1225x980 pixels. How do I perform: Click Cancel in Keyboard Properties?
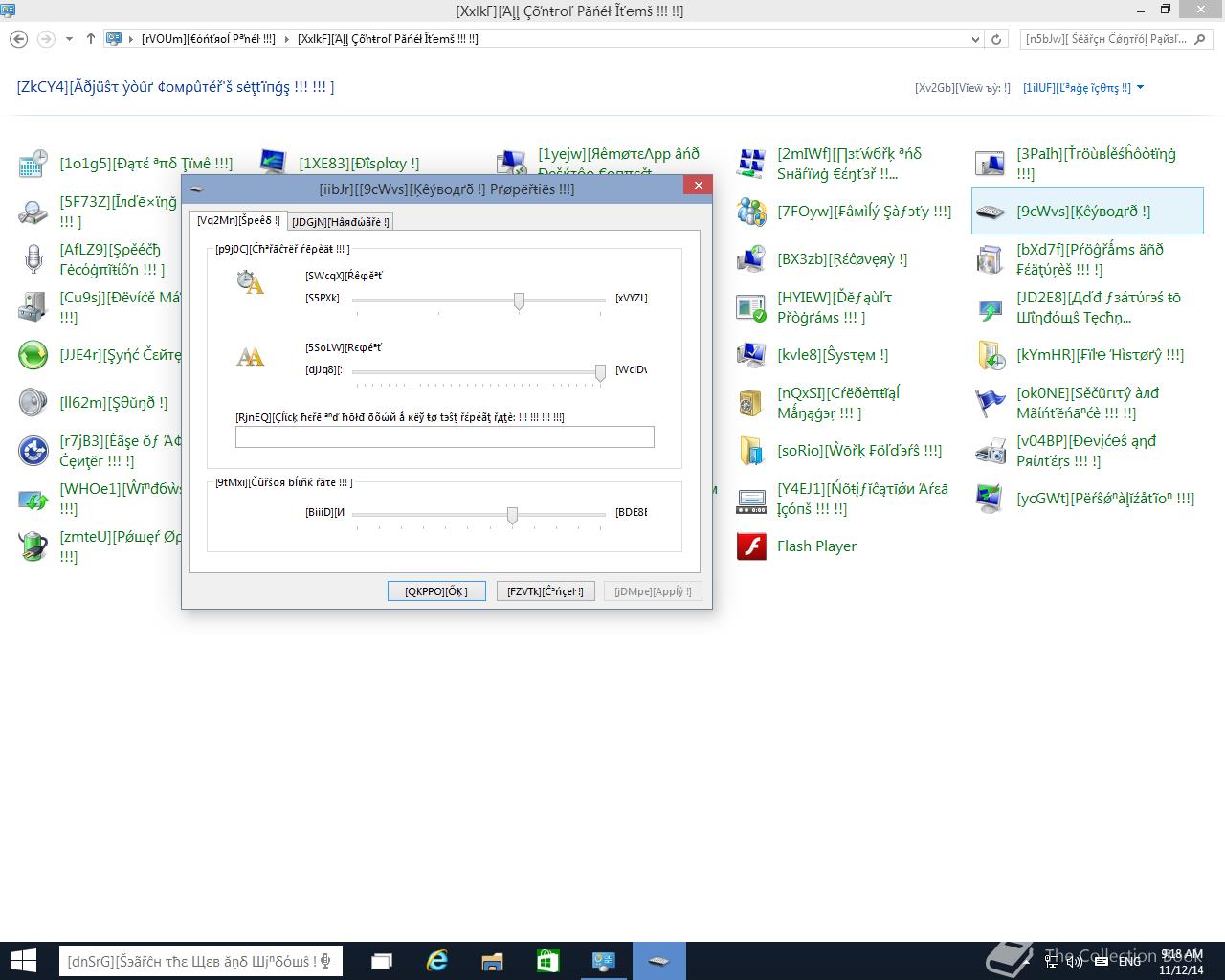click(x=545, y=591)
